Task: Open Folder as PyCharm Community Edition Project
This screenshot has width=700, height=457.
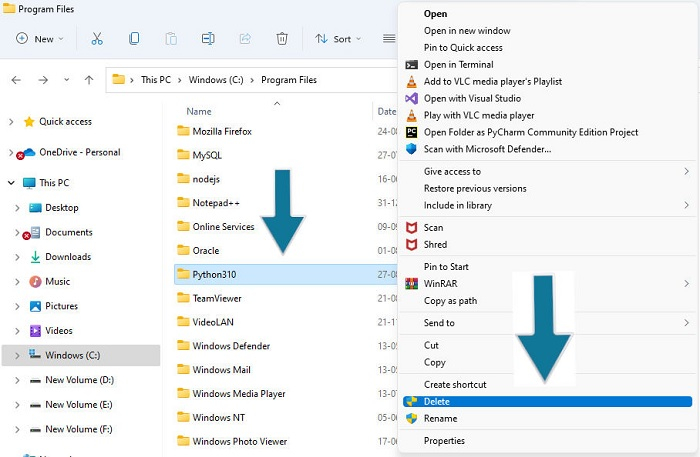Action: [x=530, y=132]
